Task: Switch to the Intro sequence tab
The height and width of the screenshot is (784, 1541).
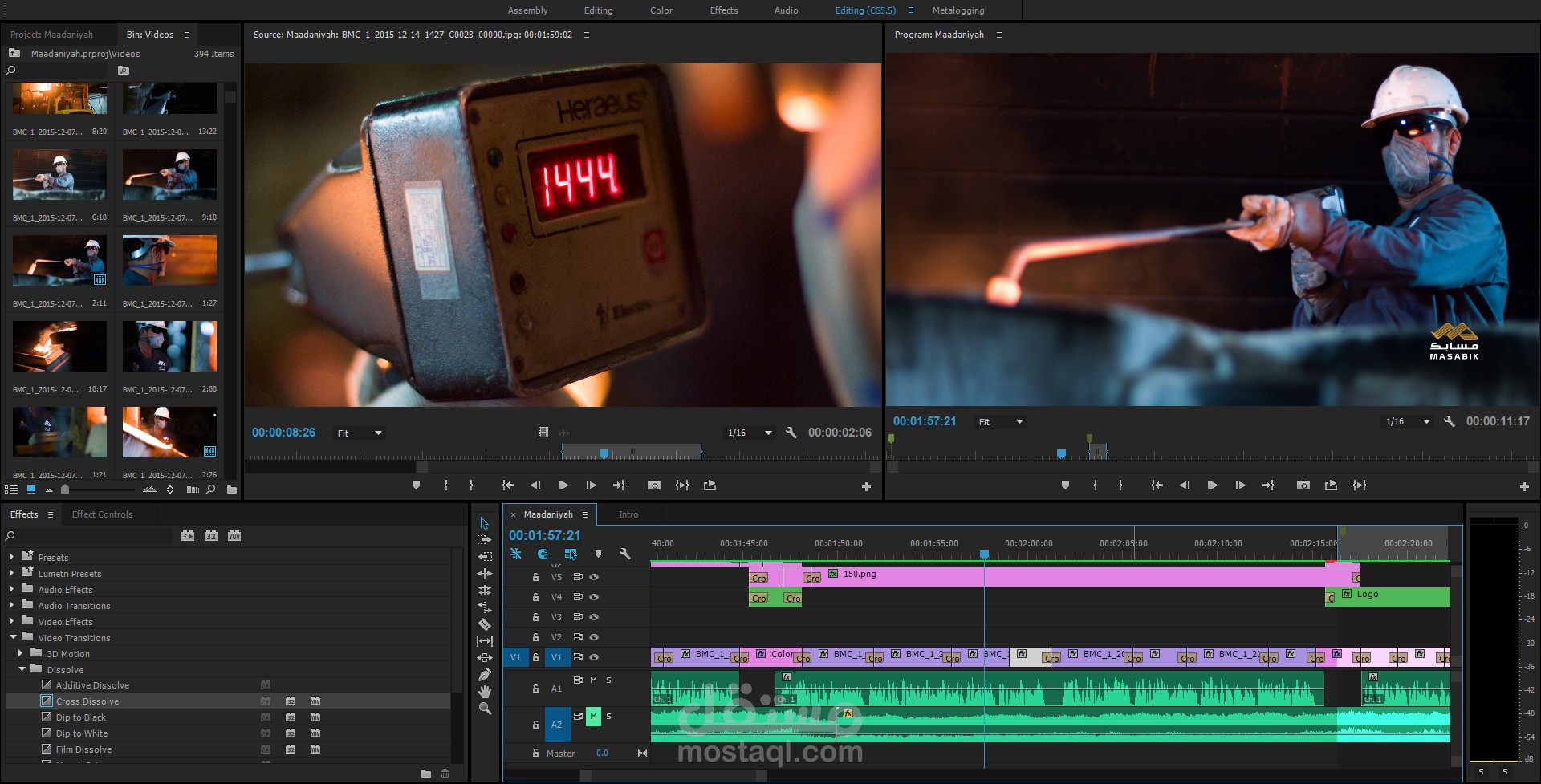Action: 628,514
